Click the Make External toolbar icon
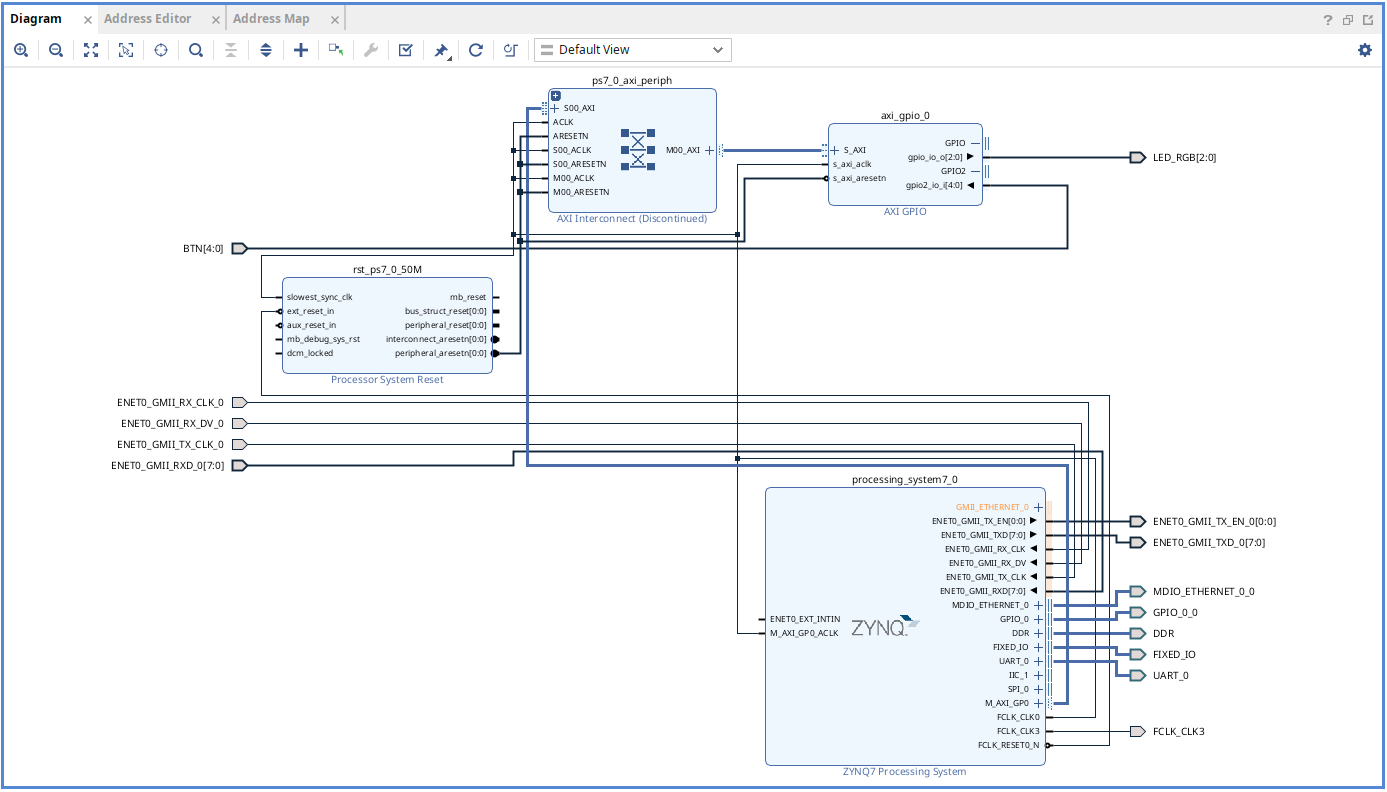 (x=336, y=50)
